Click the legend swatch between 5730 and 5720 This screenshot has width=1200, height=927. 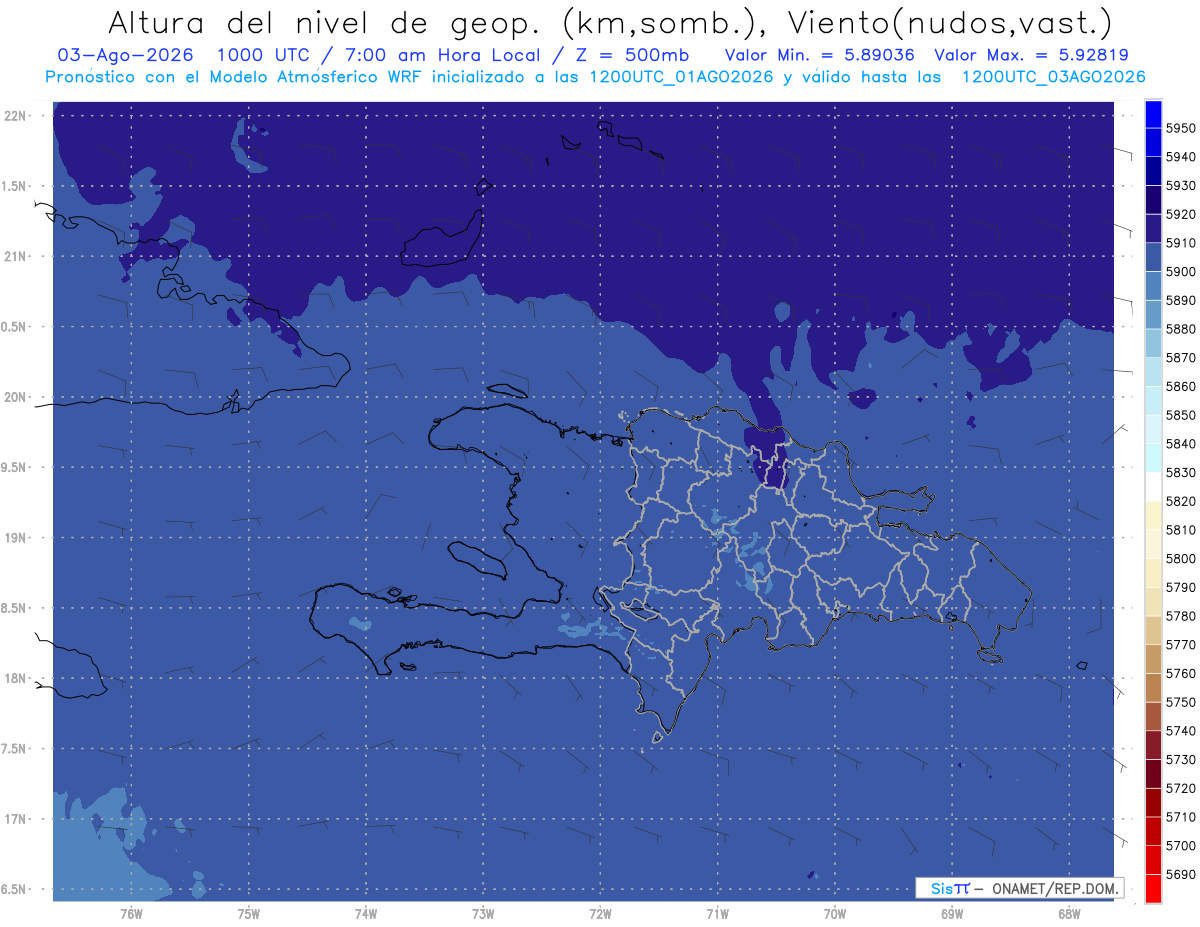click(1153, 773)
